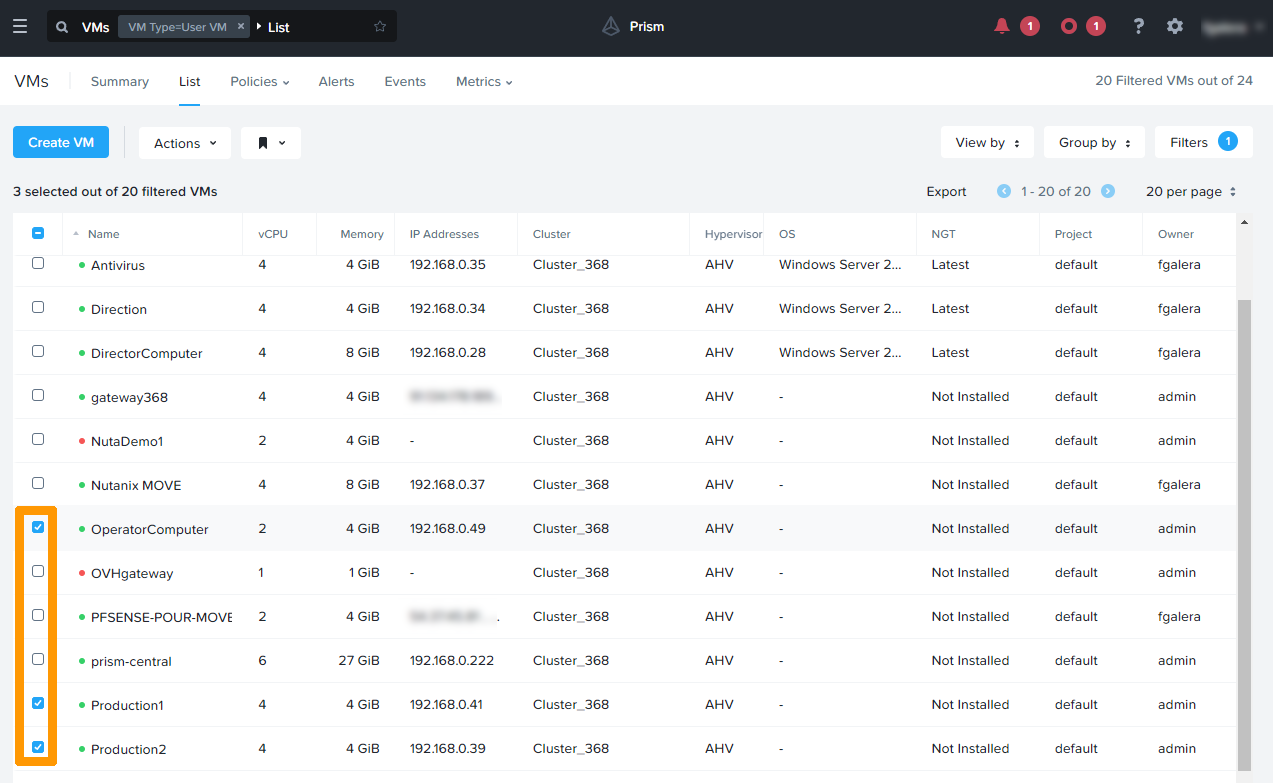Change the 20 per page setting
This screenshot has height=783, width=1273.
point(1190,191)
